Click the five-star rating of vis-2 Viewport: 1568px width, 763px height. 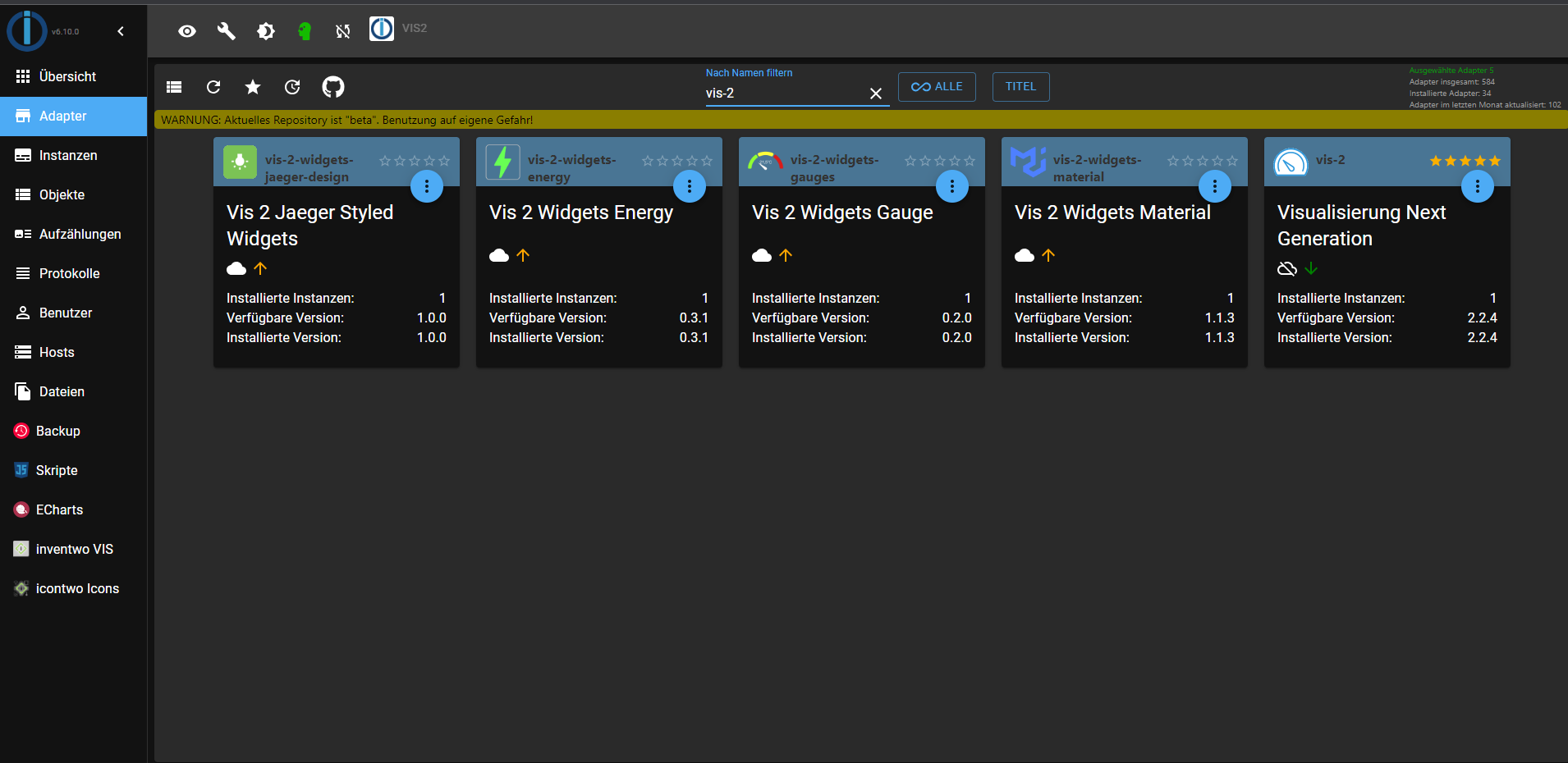pyautogui.click(x=1465, y=161)
